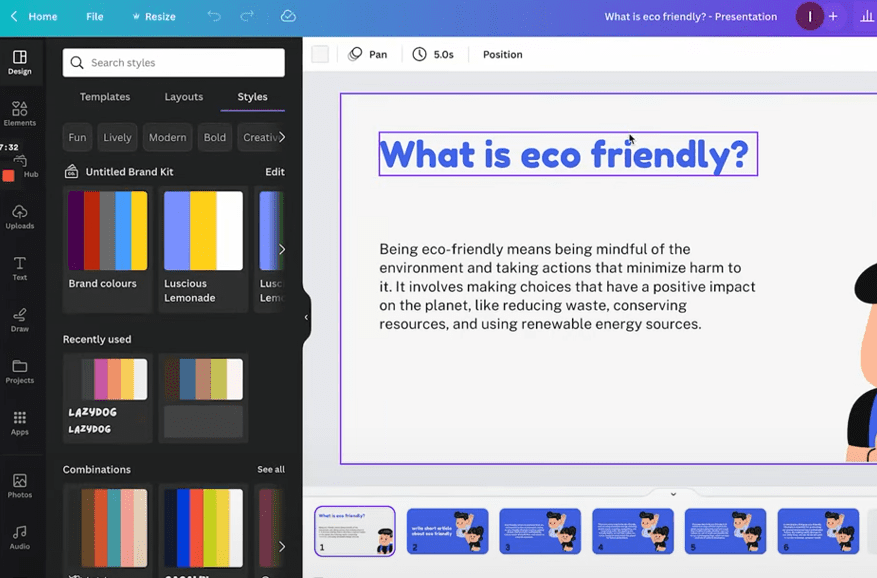Viewport: 877px width, 578px height.
Task: Open the Apps panel
Action: pos(20,423)
